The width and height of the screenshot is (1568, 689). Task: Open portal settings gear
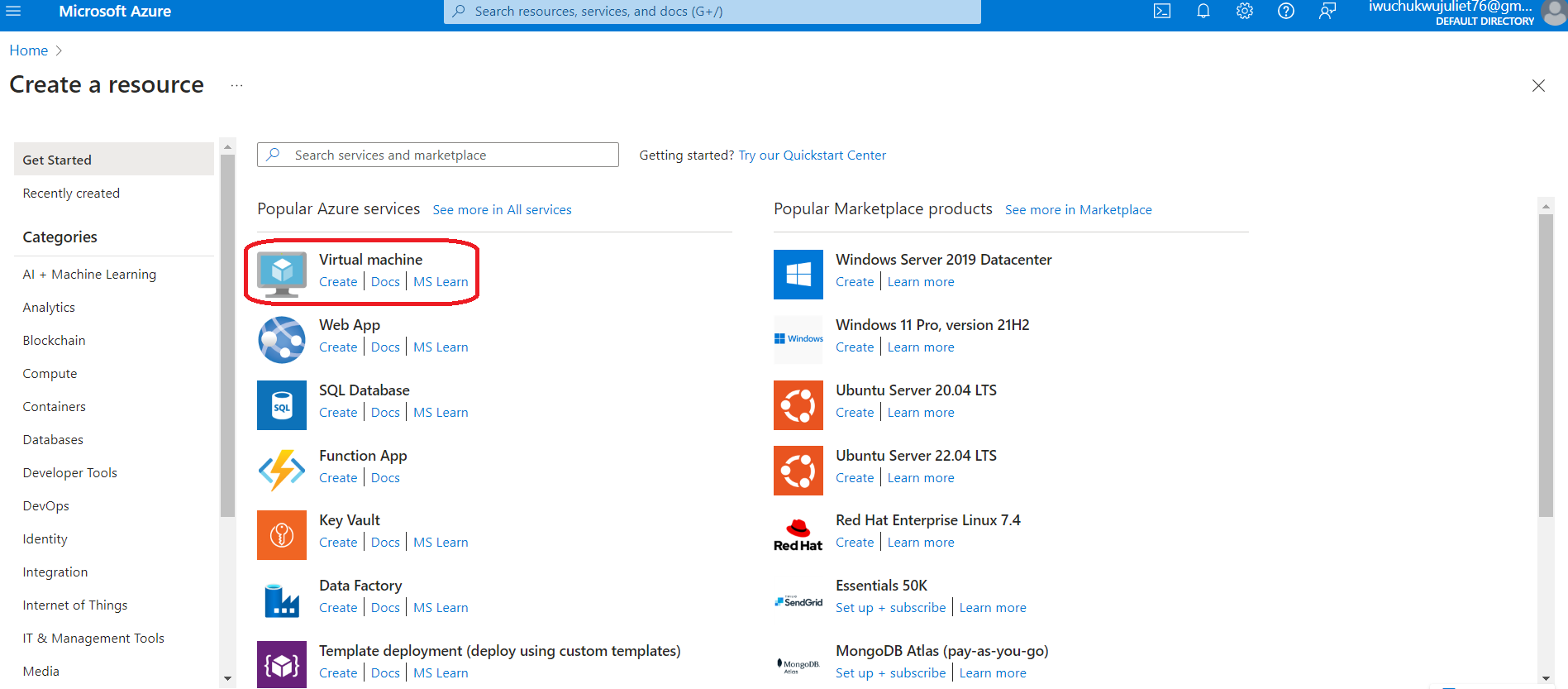pos(1245,12)
